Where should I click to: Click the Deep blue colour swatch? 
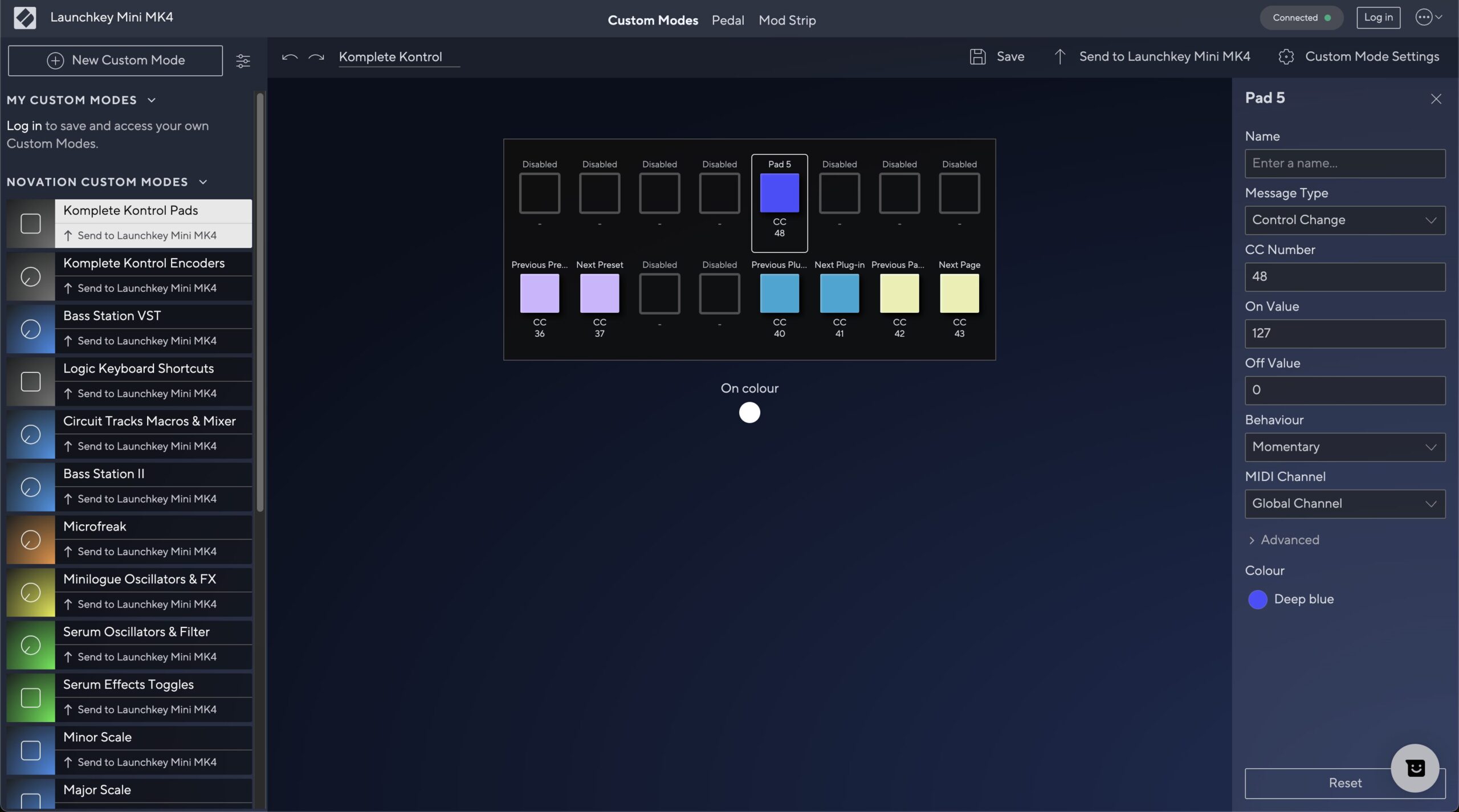(x=1257, y=599)
